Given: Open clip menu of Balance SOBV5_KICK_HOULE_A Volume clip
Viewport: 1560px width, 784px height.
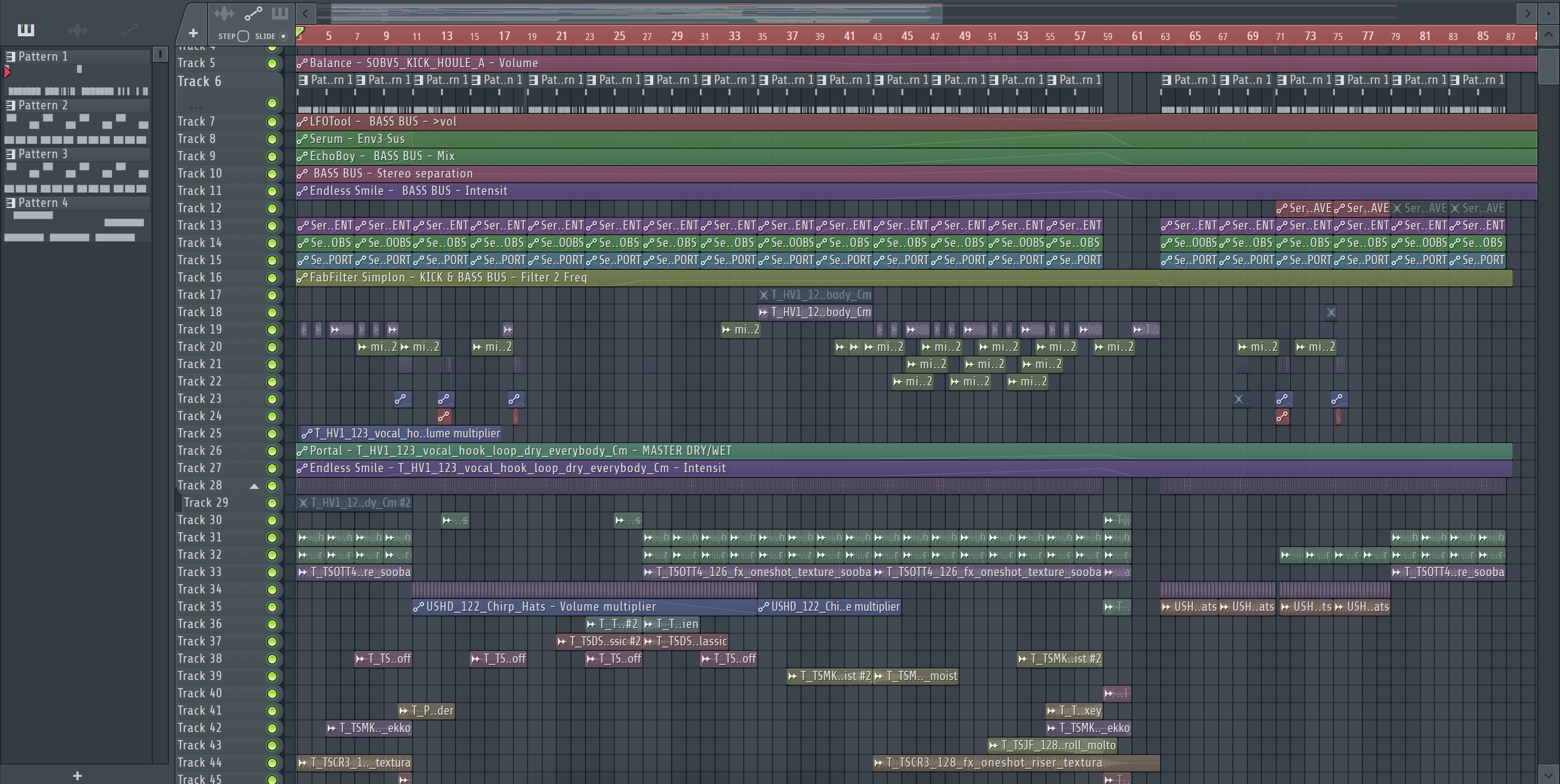Looking at the screenshot, I should click(302, 63).
